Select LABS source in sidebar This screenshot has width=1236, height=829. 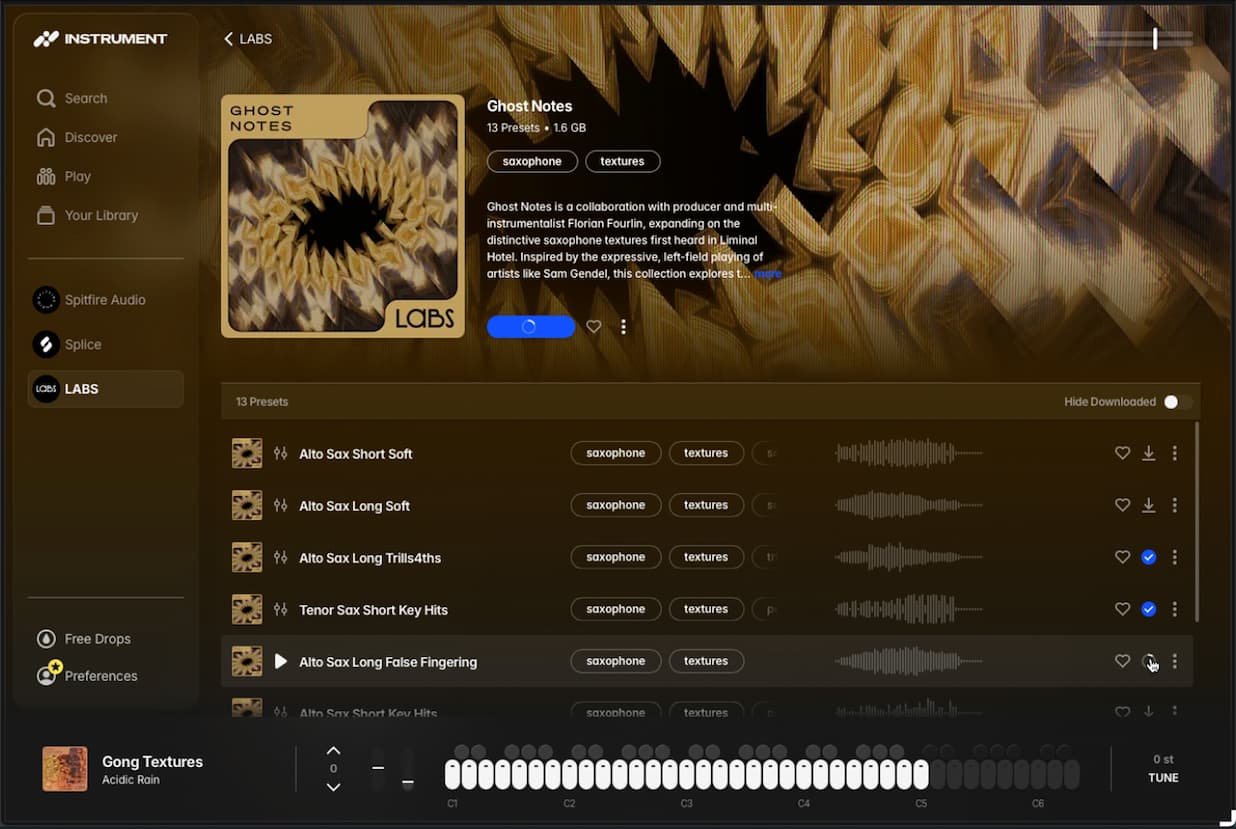(x=106, y=389)
